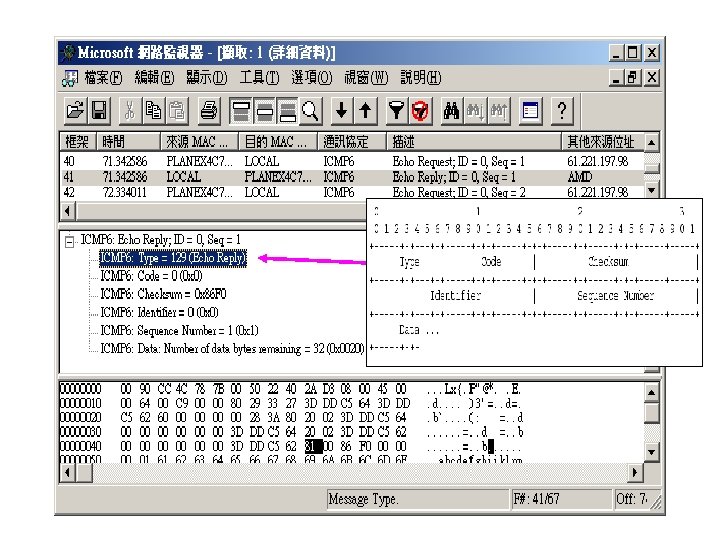Select ICMP6: Data bytes remaining line

232,349
